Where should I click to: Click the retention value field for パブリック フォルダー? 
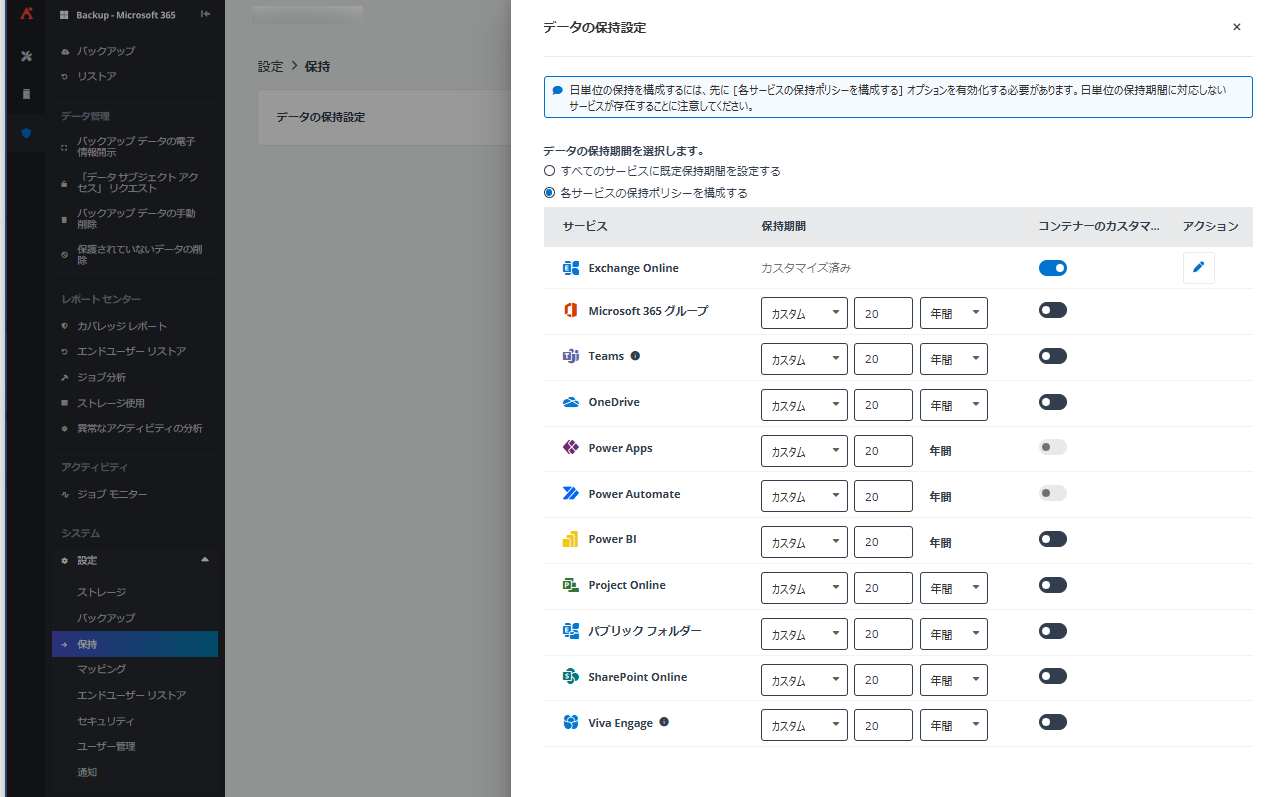[x=883, y=634]
